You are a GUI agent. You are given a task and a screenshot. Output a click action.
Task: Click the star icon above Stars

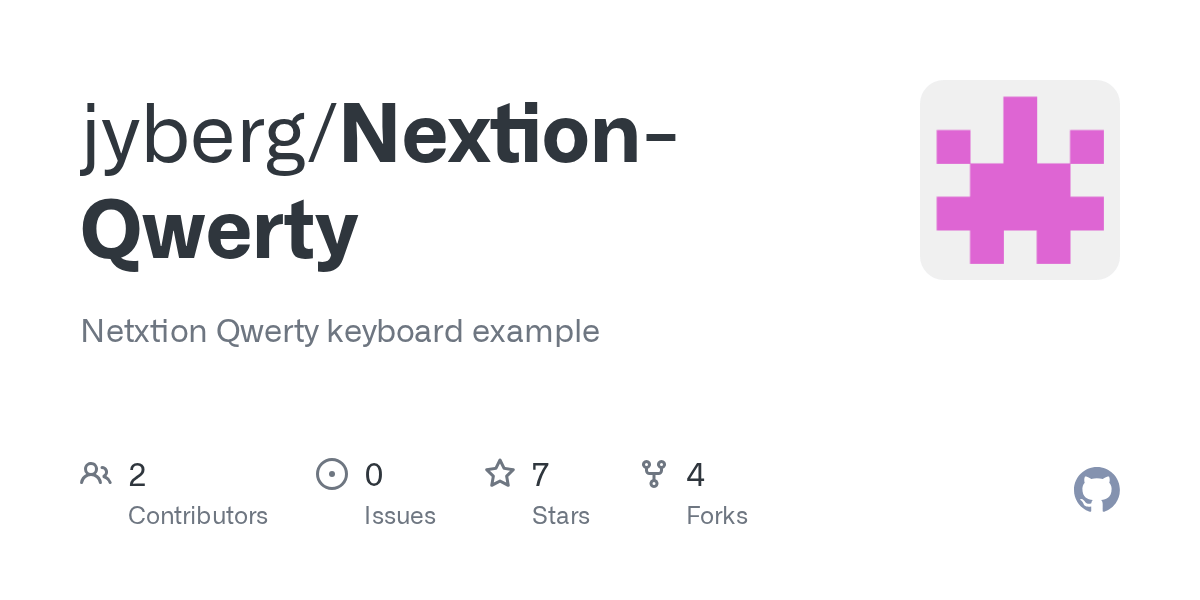(500, 473)
